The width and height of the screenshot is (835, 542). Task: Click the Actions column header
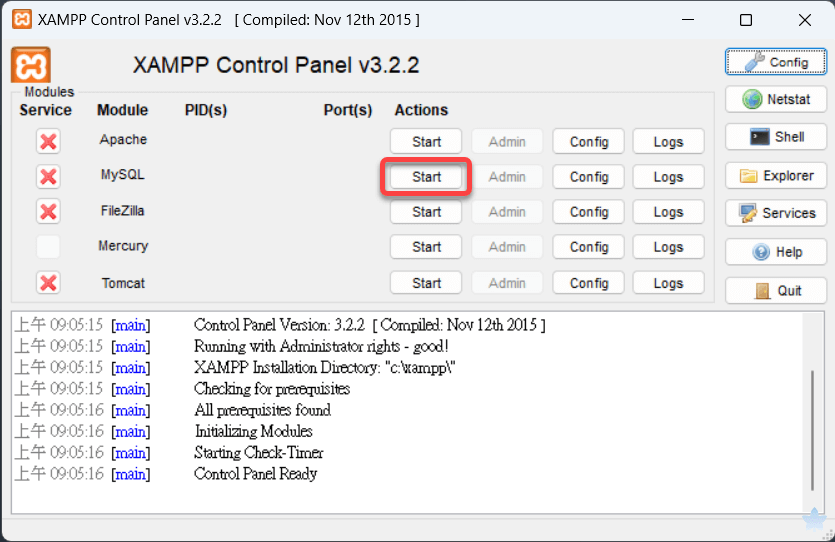pos(421,110)
